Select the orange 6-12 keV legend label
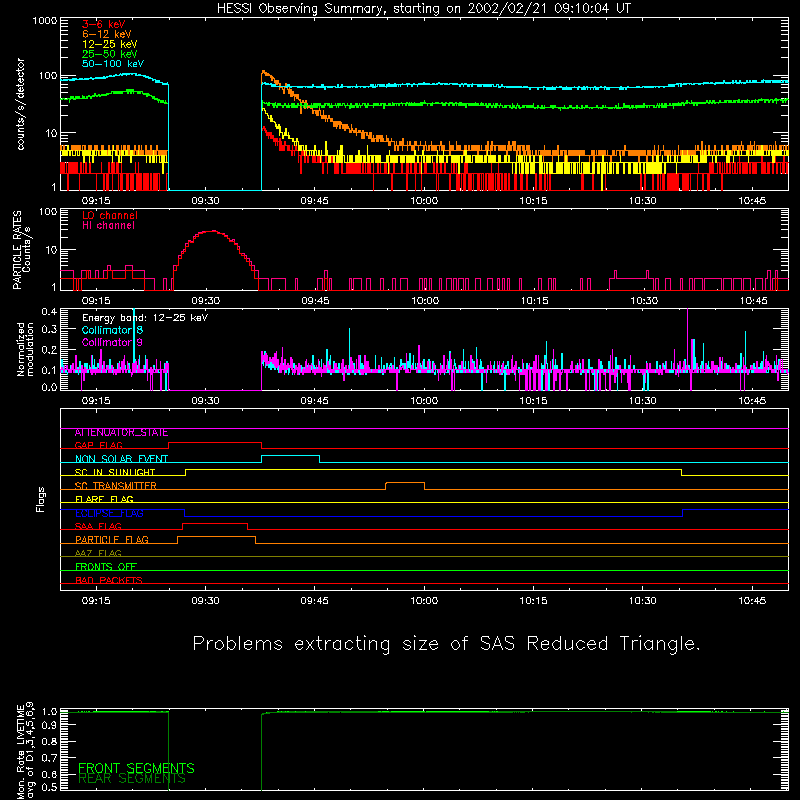The image size is (800, 800). (107, 34)
